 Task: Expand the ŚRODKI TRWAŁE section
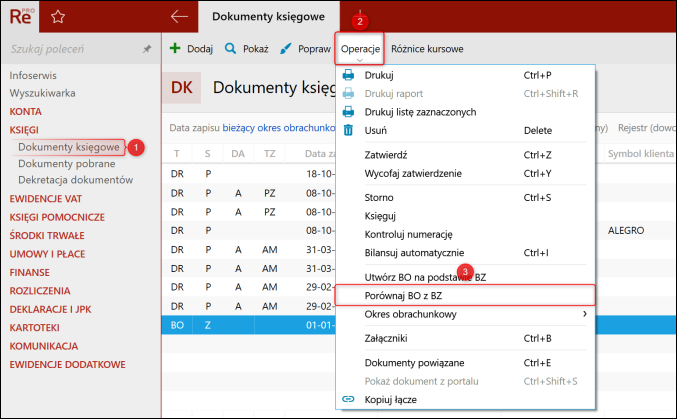pos(47,235)
